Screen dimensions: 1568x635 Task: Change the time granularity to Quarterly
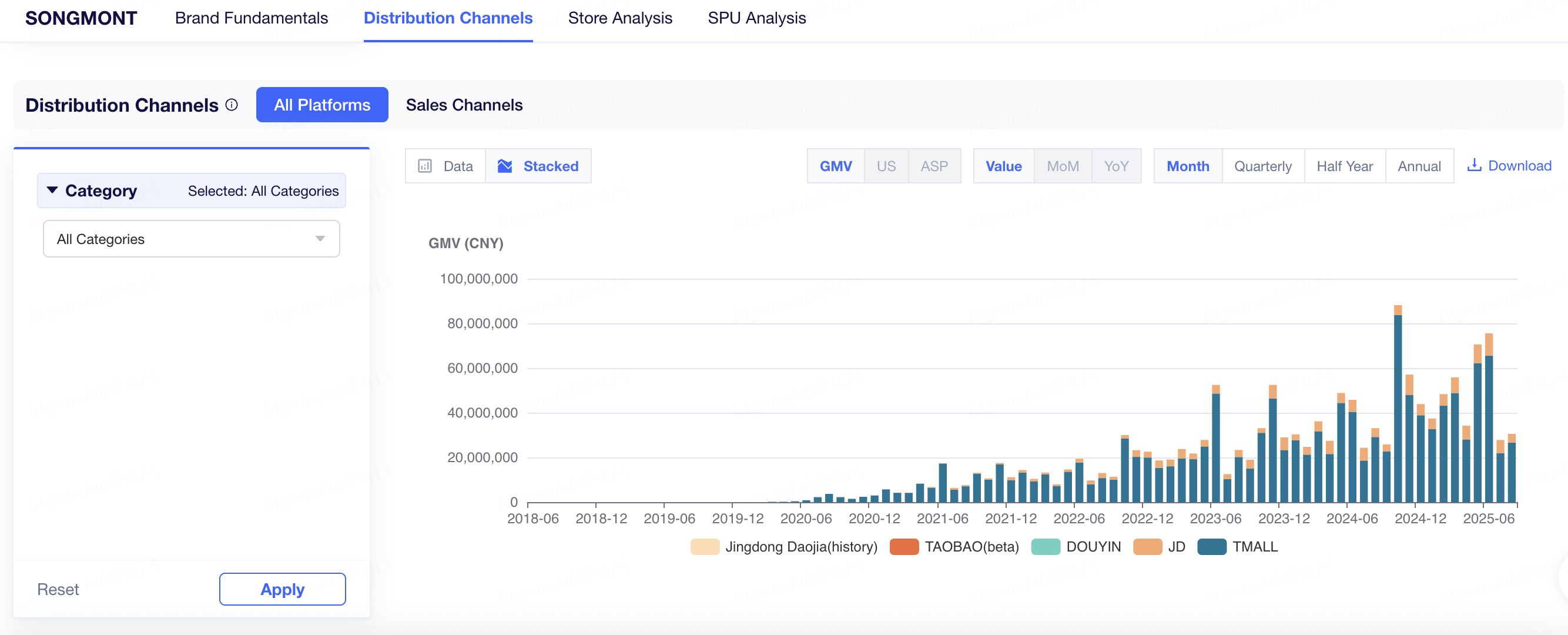1262,166
